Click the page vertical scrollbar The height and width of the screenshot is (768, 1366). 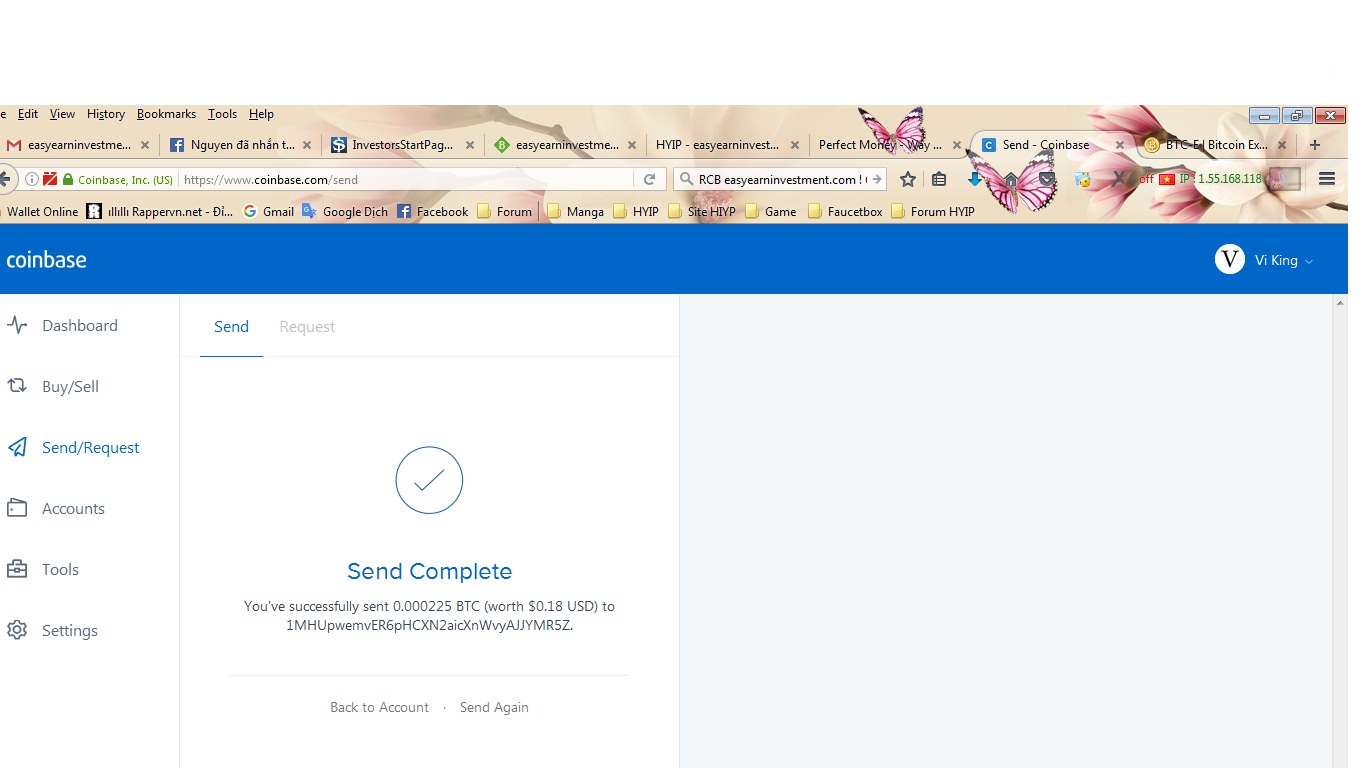tap(1340, 530)
